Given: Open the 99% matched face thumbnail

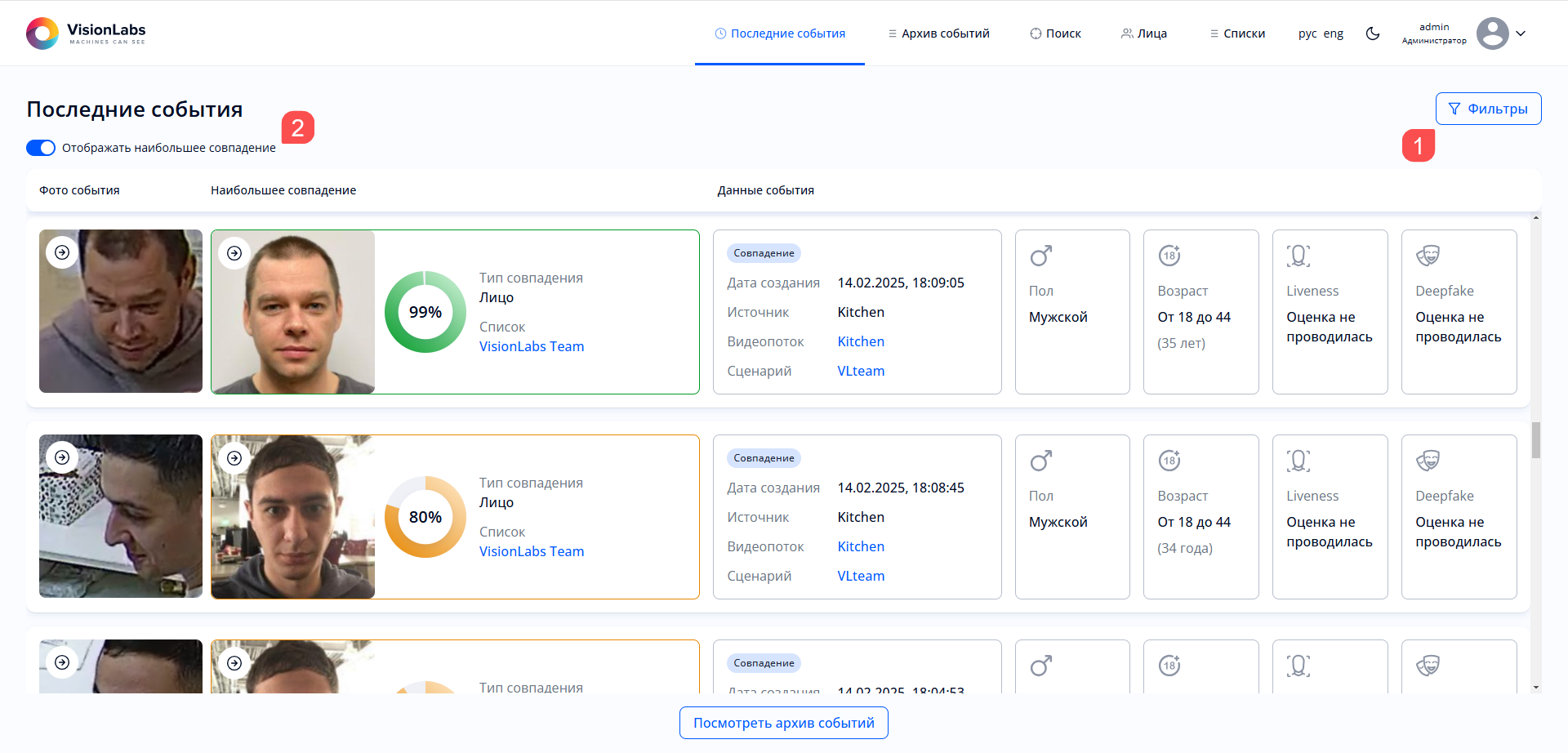Looking at the screenshot, I should (x=293, y=312).
